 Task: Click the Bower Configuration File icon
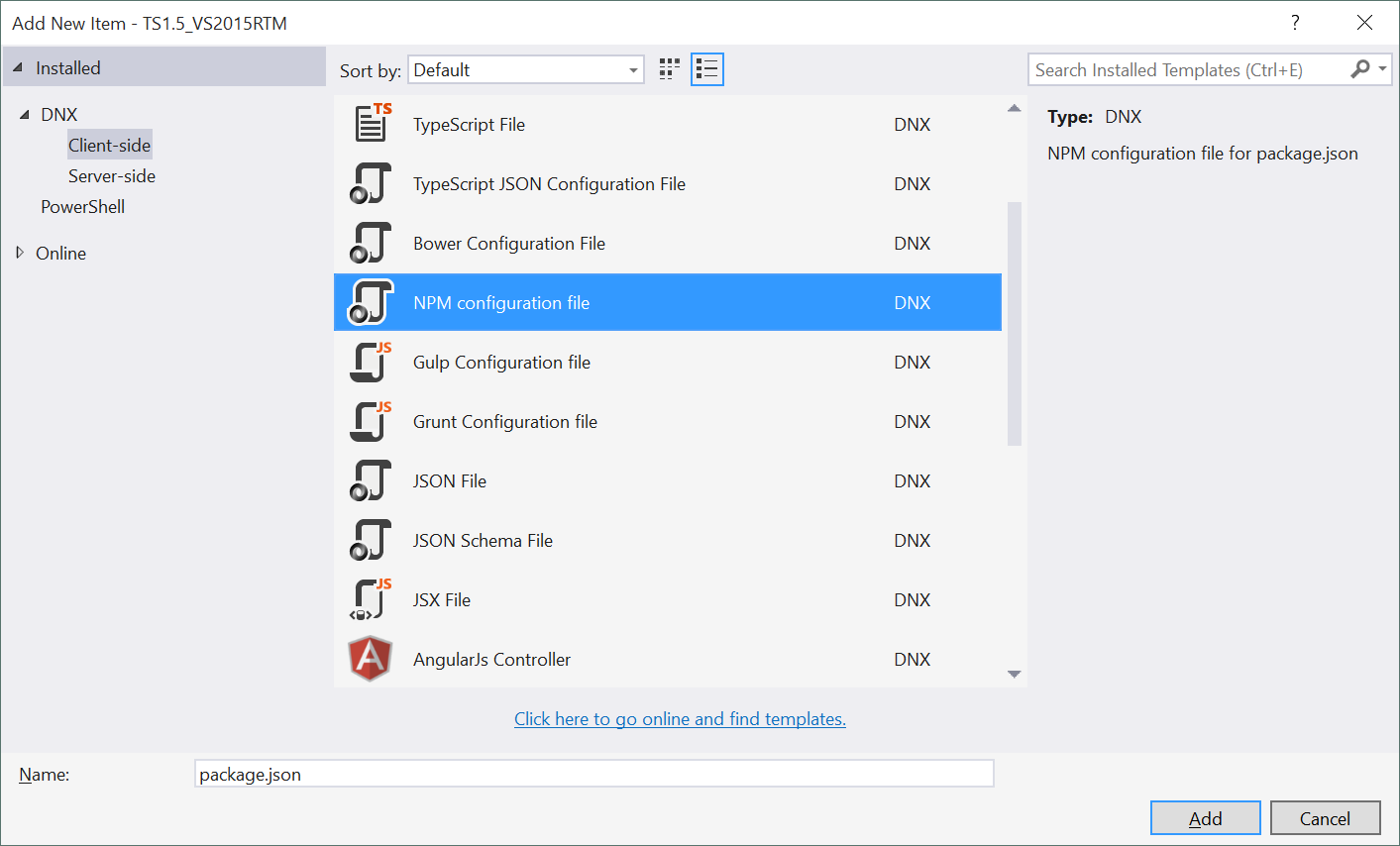click(x=372, y=244)
